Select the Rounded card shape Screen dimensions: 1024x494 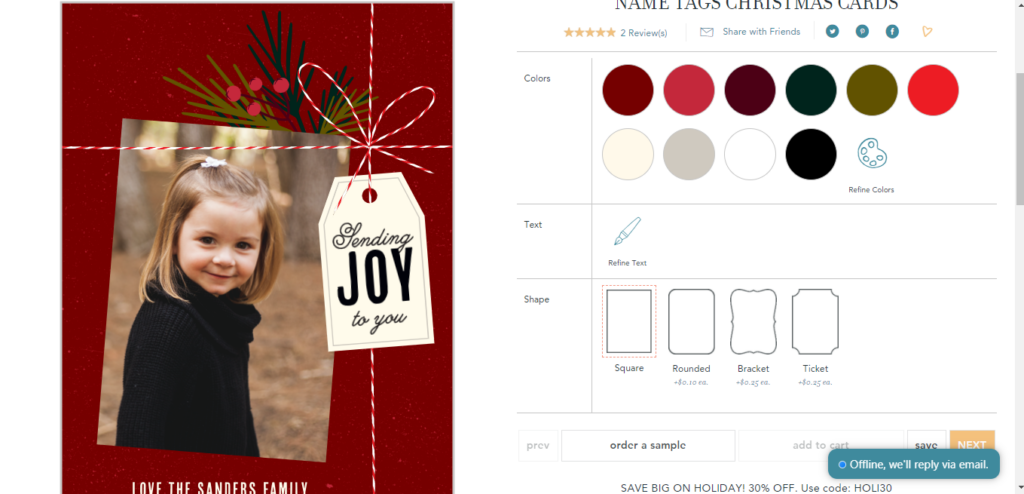pyautogui.click(x=691, y=321)
